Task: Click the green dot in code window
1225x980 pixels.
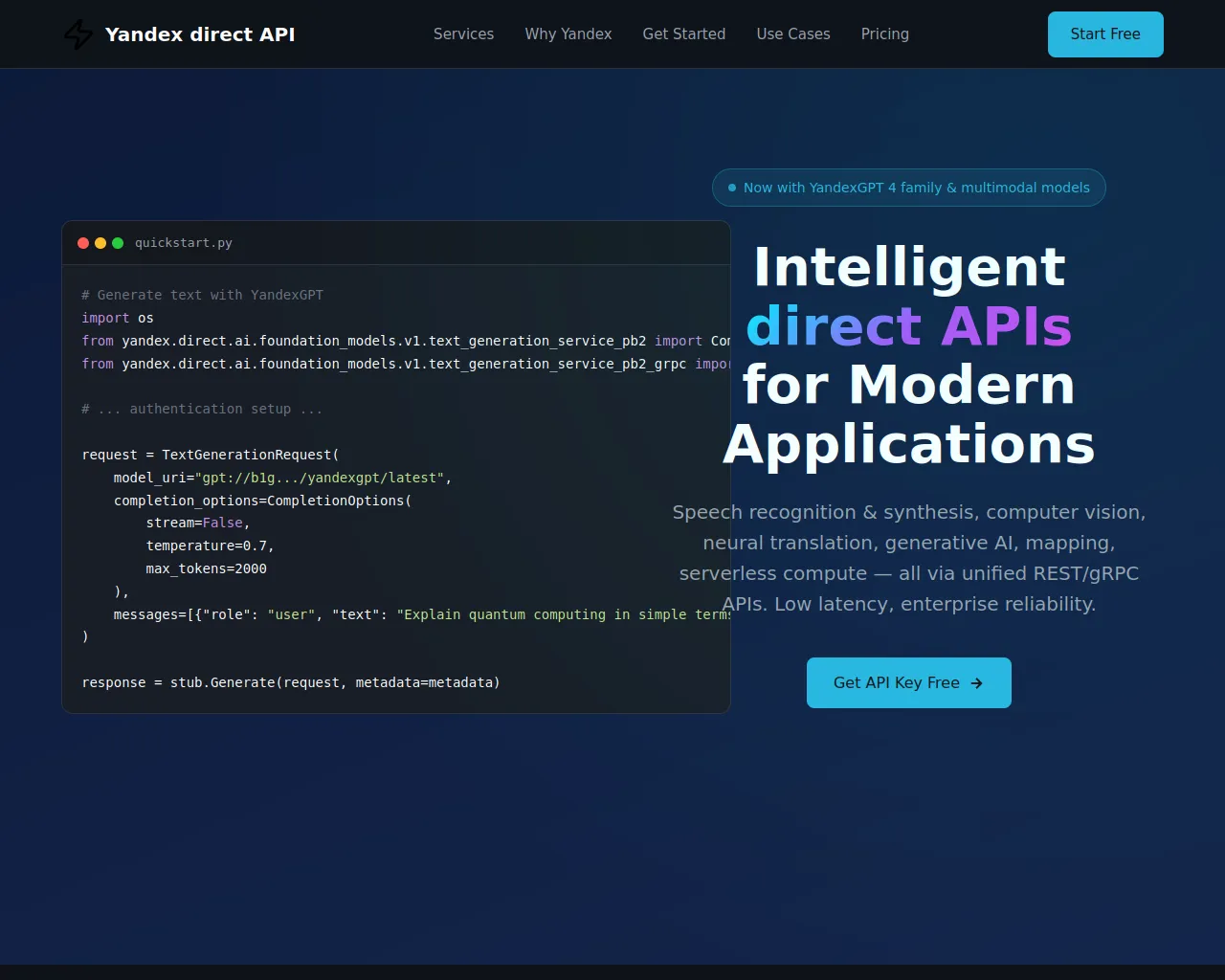Action: click(x=118, y=243)
